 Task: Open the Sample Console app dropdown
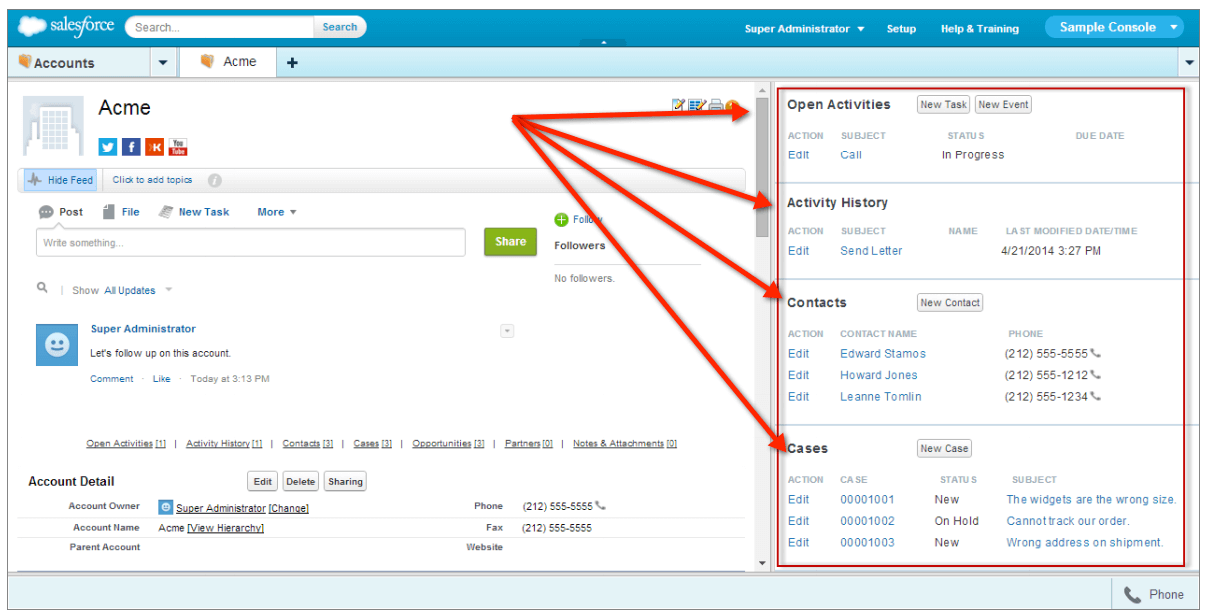pos(1113,28)
